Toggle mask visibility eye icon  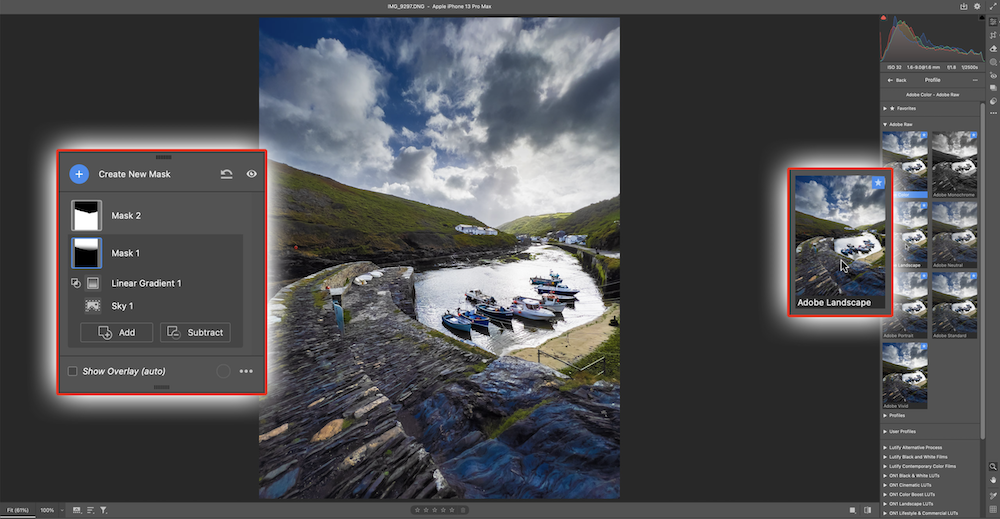[252, 174]
